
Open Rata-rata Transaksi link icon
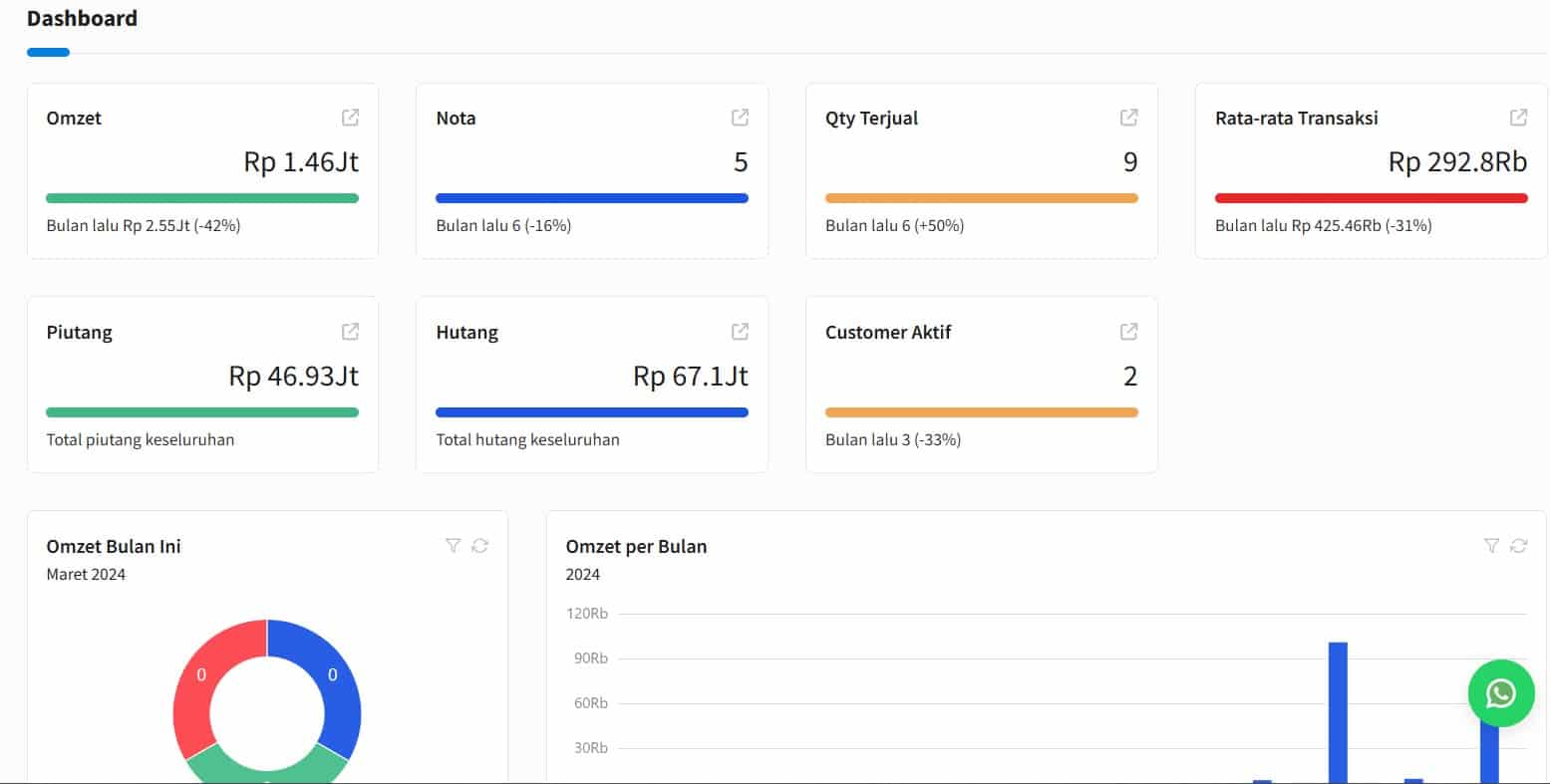(1518, 118)
